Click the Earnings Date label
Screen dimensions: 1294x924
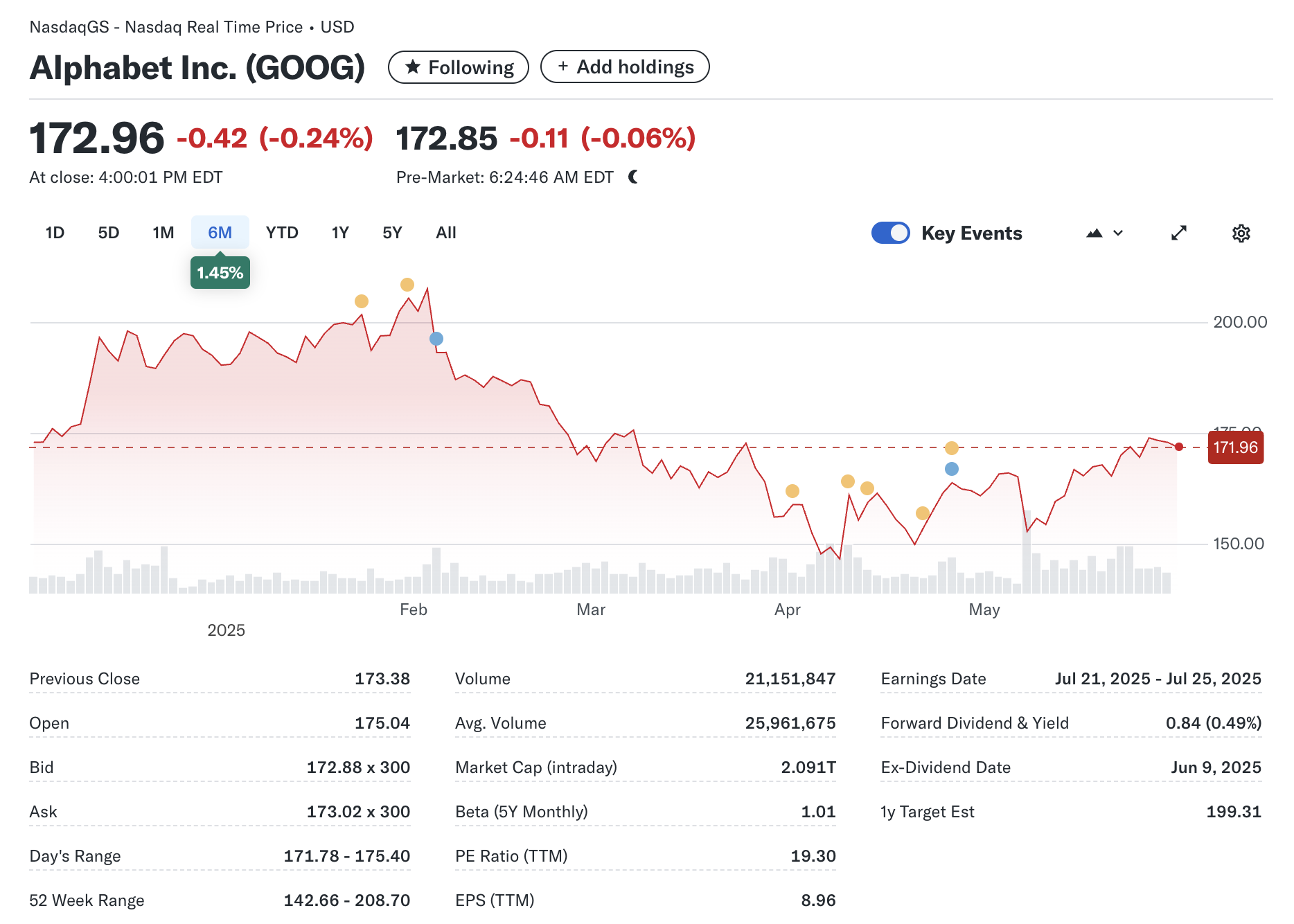(933, 679)
